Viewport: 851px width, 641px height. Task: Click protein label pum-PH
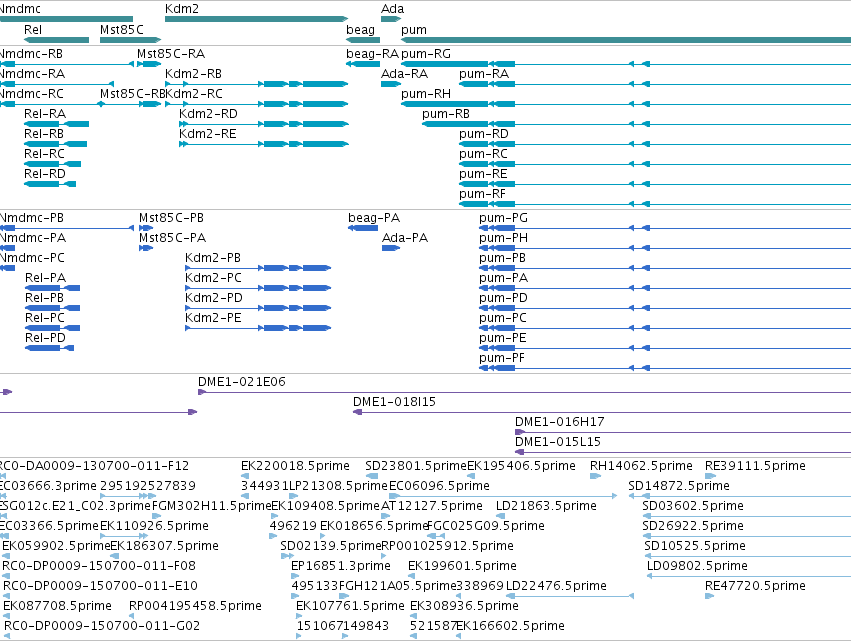pyautogui.click(x=504, y=238)
